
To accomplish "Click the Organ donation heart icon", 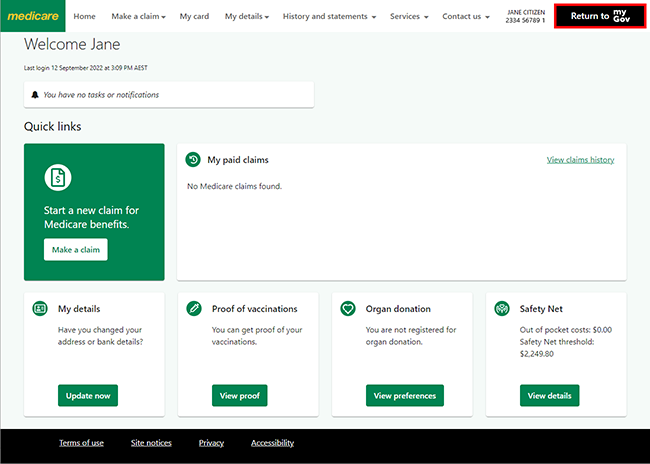I will tap(347, 309).
